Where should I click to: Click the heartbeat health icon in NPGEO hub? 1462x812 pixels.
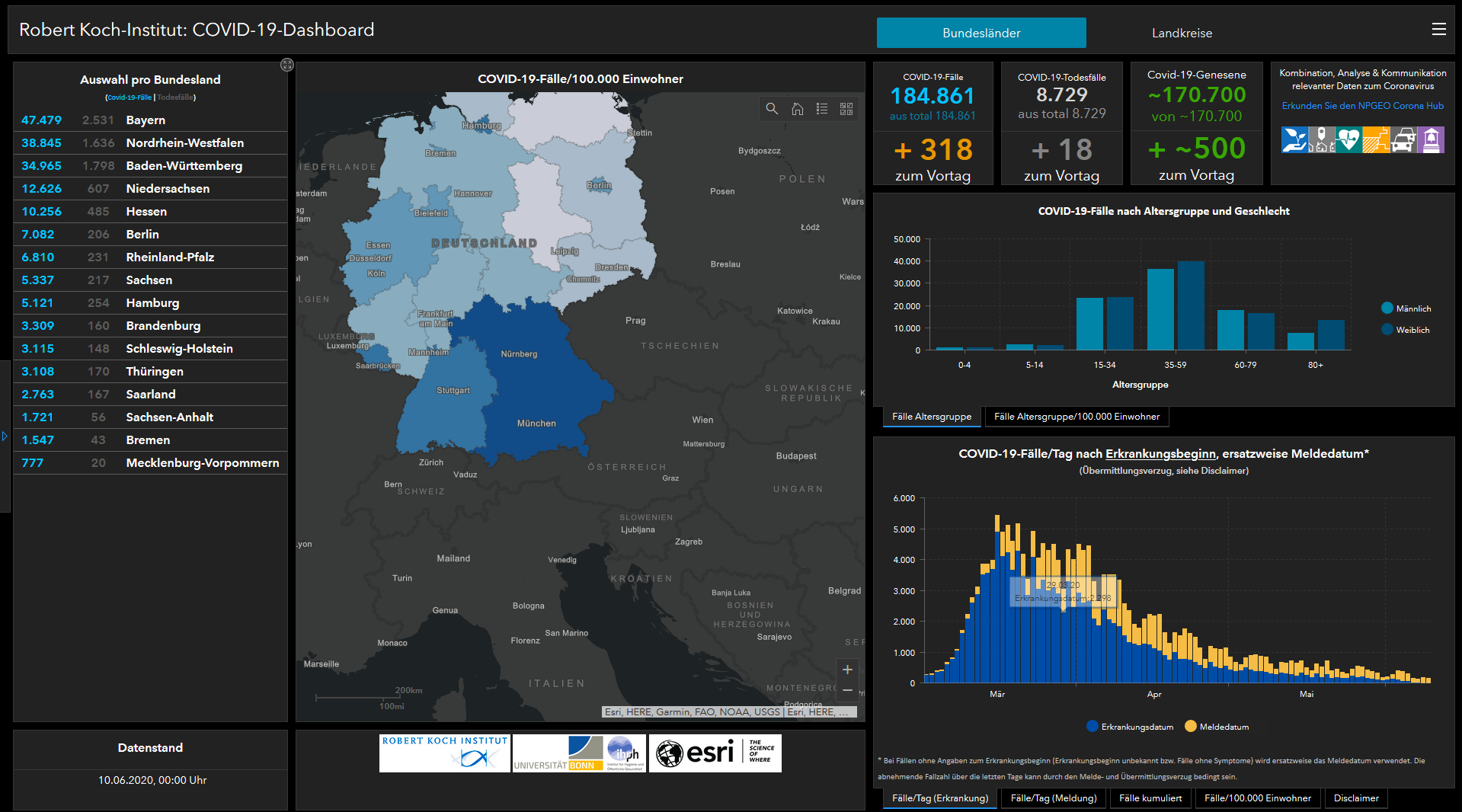(x=1348, y=140)
